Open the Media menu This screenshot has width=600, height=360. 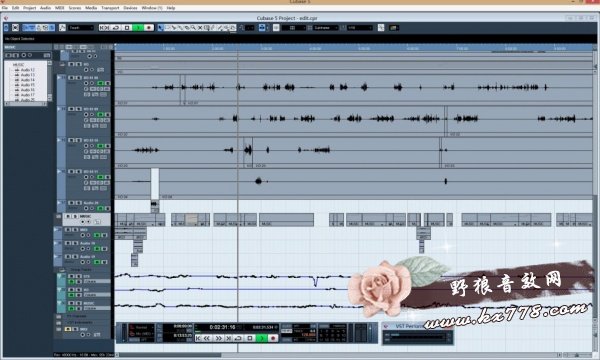click(x=91, y=8)
